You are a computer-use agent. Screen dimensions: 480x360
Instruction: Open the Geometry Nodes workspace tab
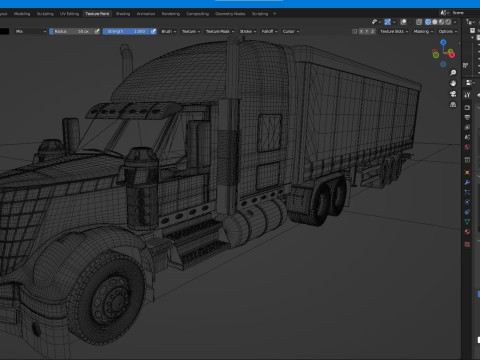pyautogui.click(x=230, y=14)
